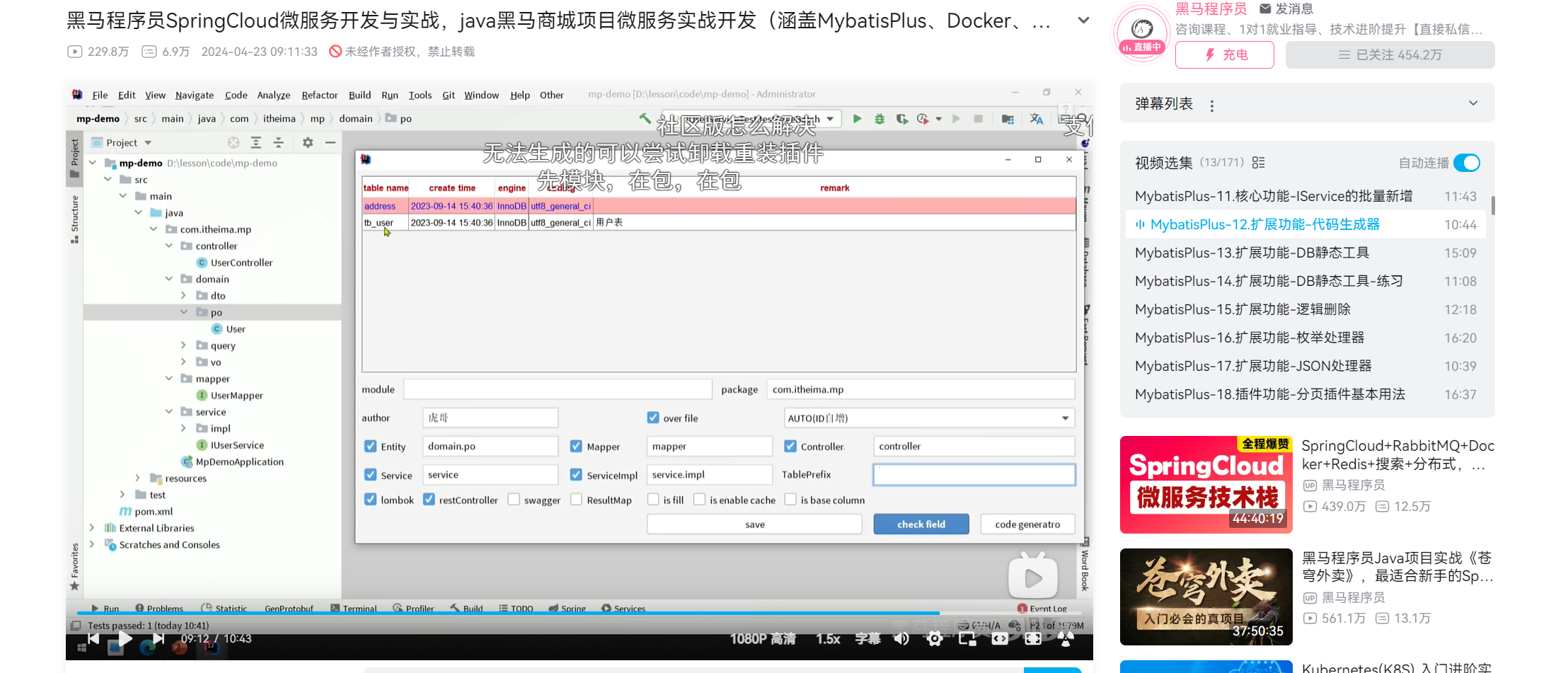The height and width of the screenshot is (673, 1568).
Task: Toggle the Service checkbox
Action: [x=370, y=474]
